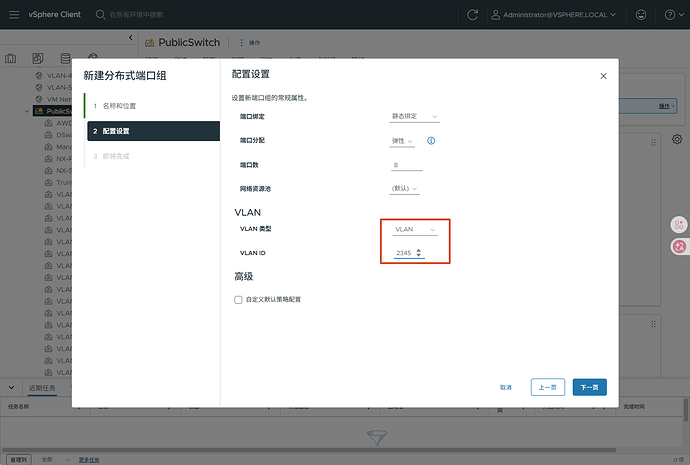Screen dimensions: 690x465
Task: Open the 更多任务 link
Action: (89, 459)
